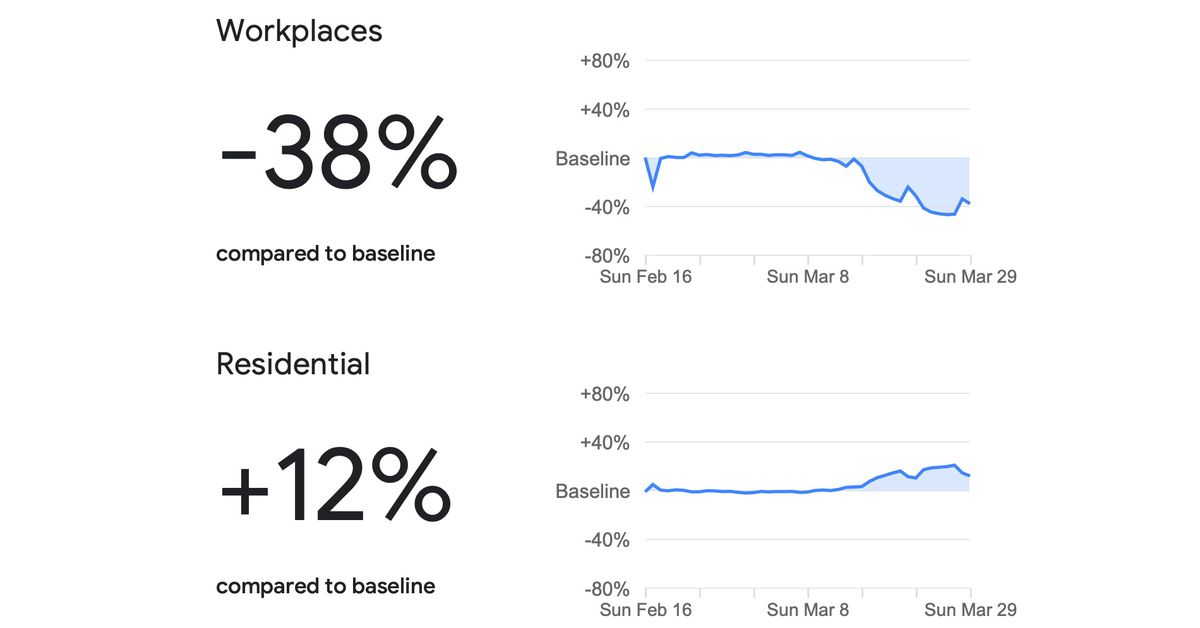Click the -40% axis label on Residential chart

(x=606, y=540)
